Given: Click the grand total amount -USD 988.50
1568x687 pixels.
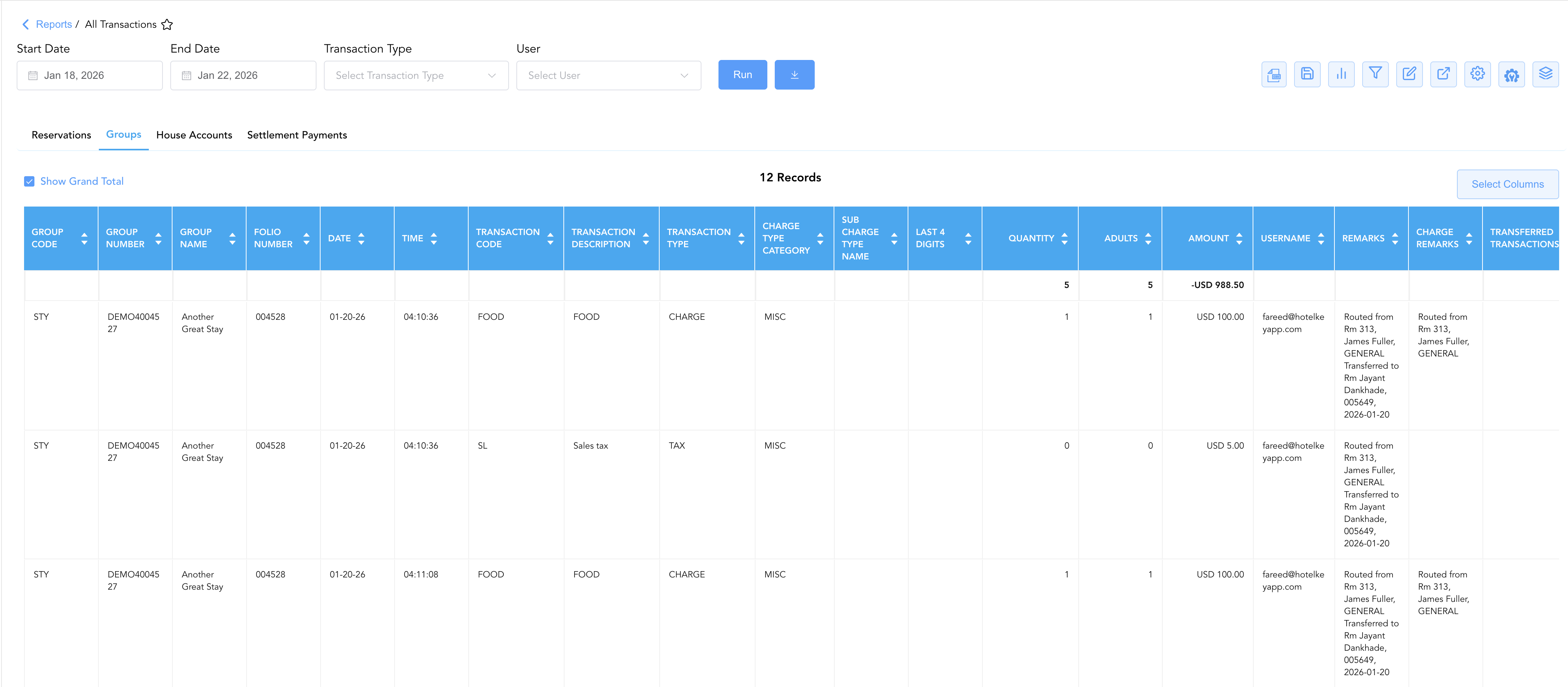Looking at the screenshot, I should pyautogui.click(x=1217, y=285).
